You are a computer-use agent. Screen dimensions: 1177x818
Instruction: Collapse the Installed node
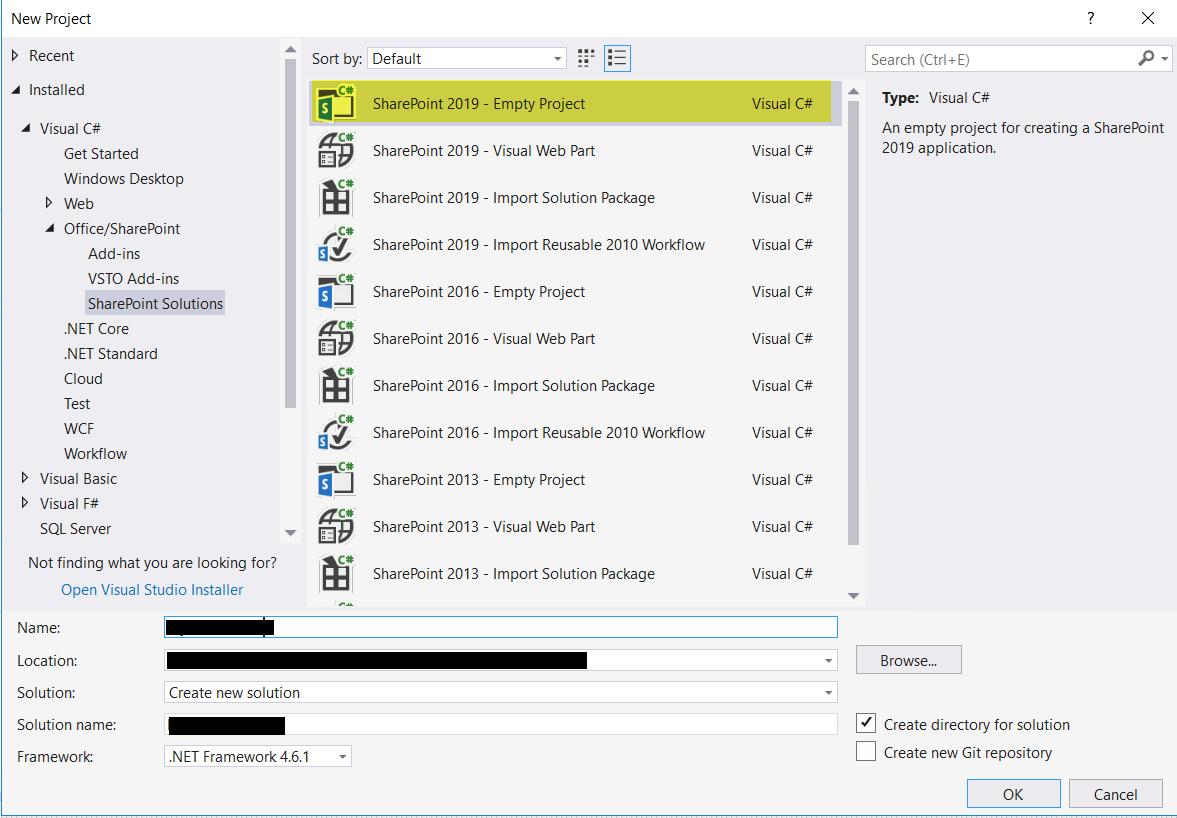point(16,90)
